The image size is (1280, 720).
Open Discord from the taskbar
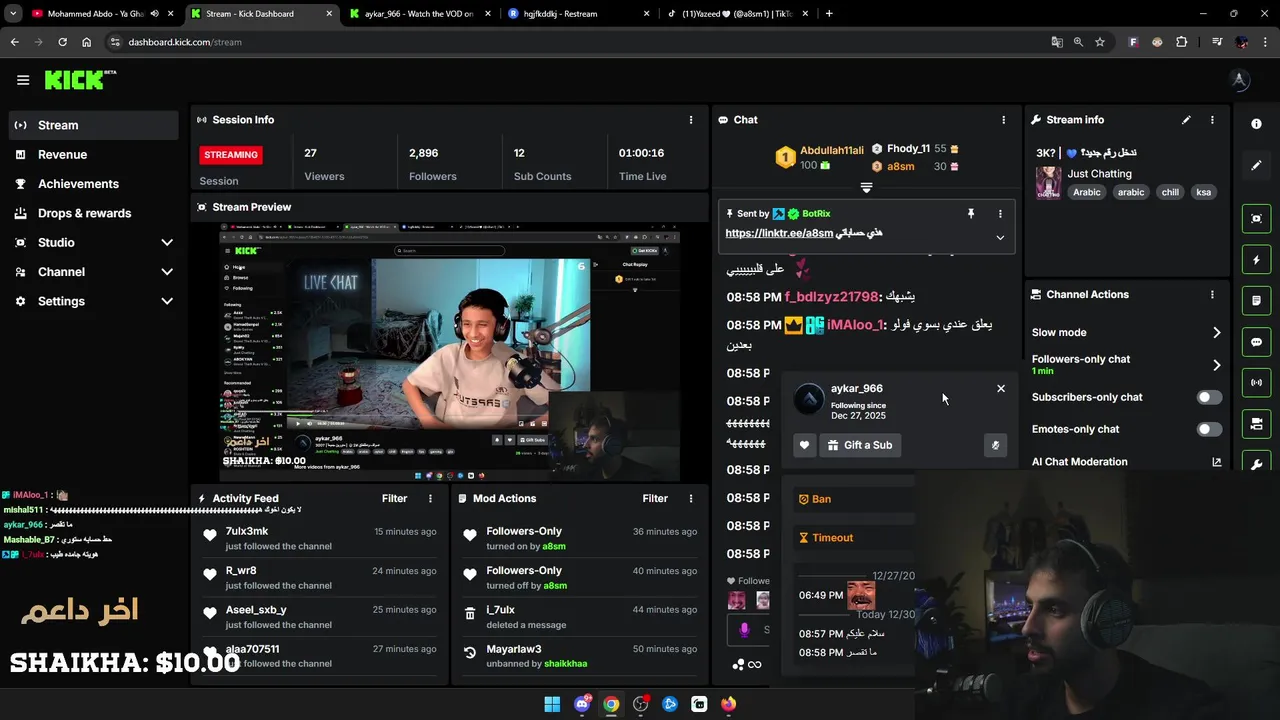(x=582, y=704)
